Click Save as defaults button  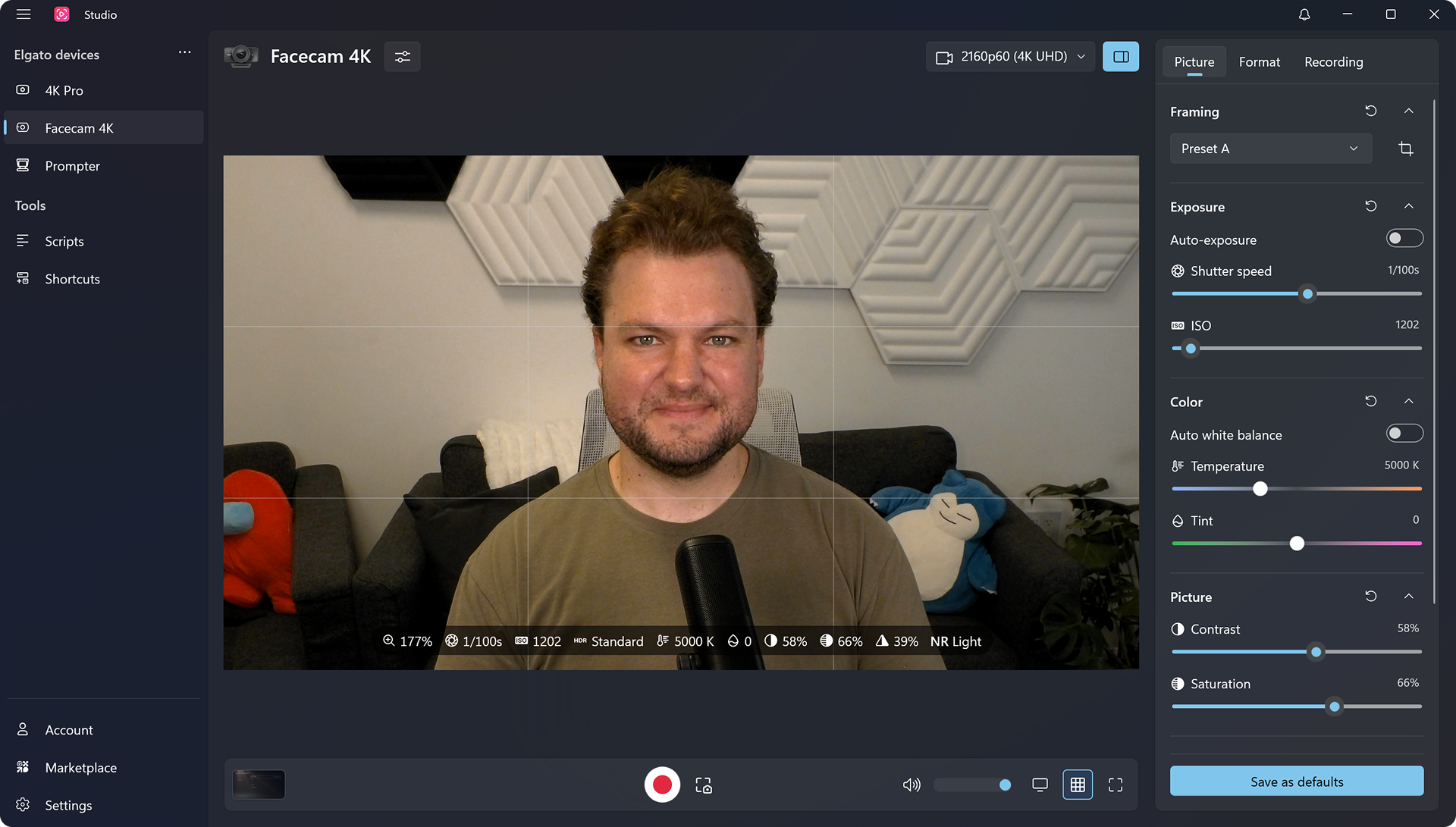tap(1297, 782)
